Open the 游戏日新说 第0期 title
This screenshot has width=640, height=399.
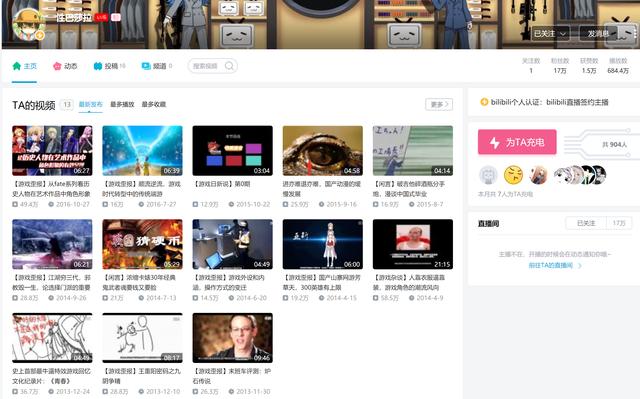[222, 184]
